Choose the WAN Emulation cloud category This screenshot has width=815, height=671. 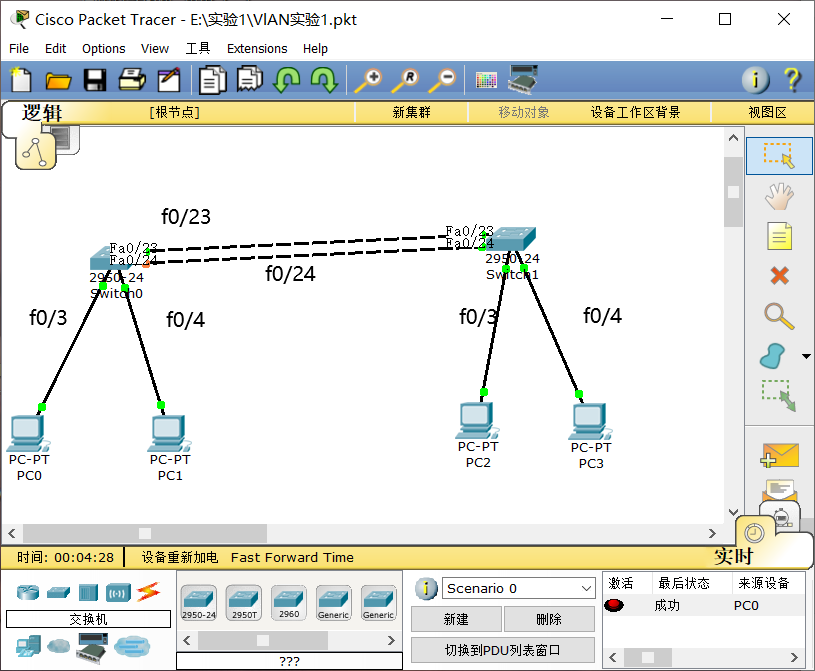58,646
